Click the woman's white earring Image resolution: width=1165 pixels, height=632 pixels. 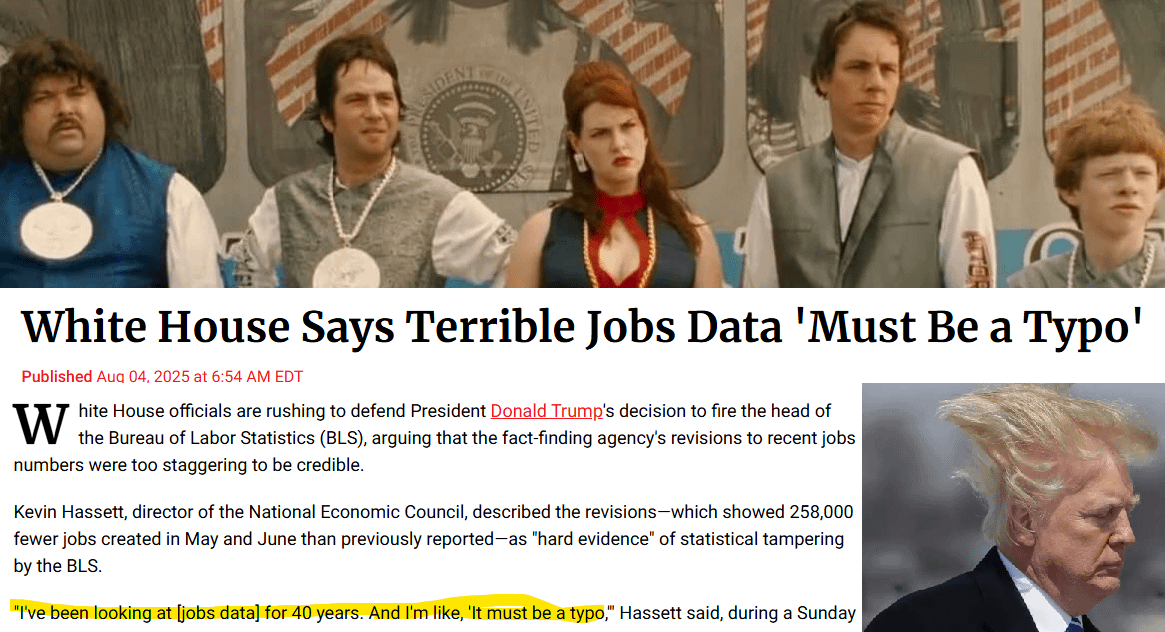581,163
